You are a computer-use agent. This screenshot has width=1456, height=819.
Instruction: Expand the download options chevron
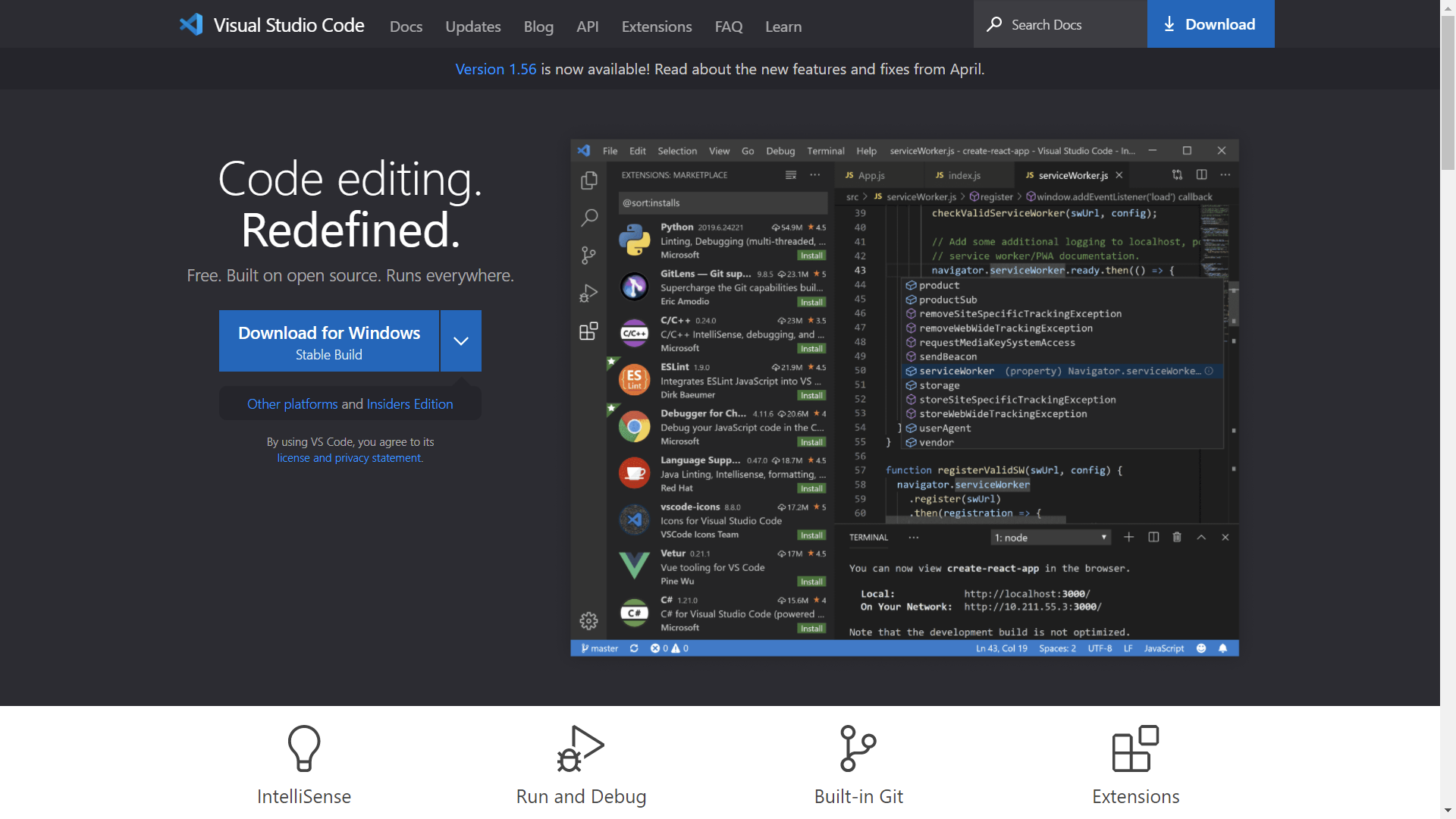click(461, 341)
